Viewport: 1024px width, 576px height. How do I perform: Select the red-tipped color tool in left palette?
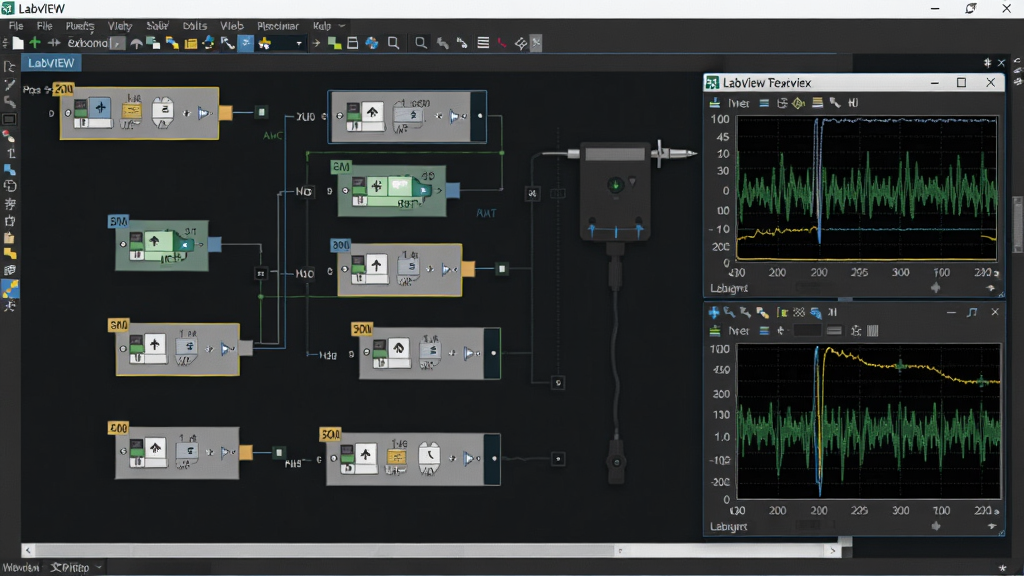9,136
